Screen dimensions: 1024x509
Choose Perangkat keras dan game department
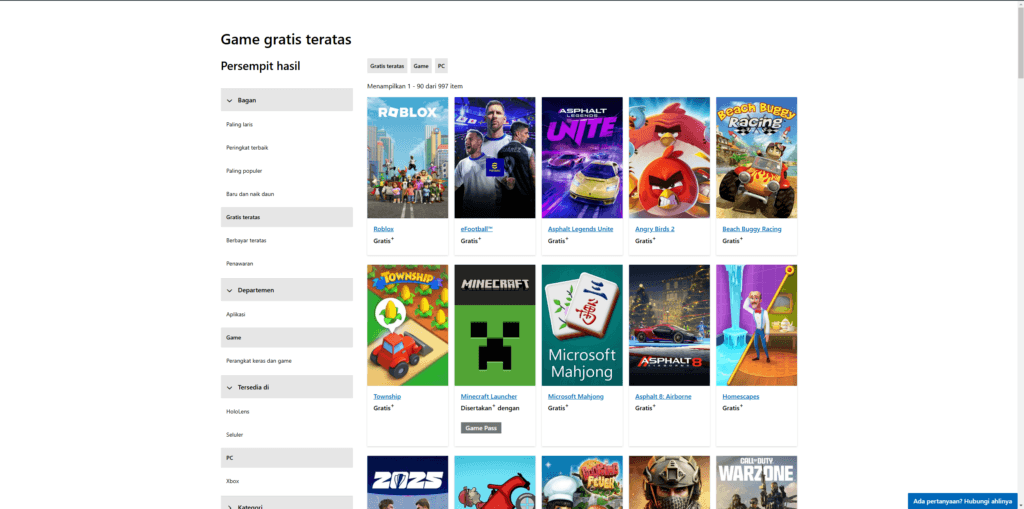pos(259,361)
